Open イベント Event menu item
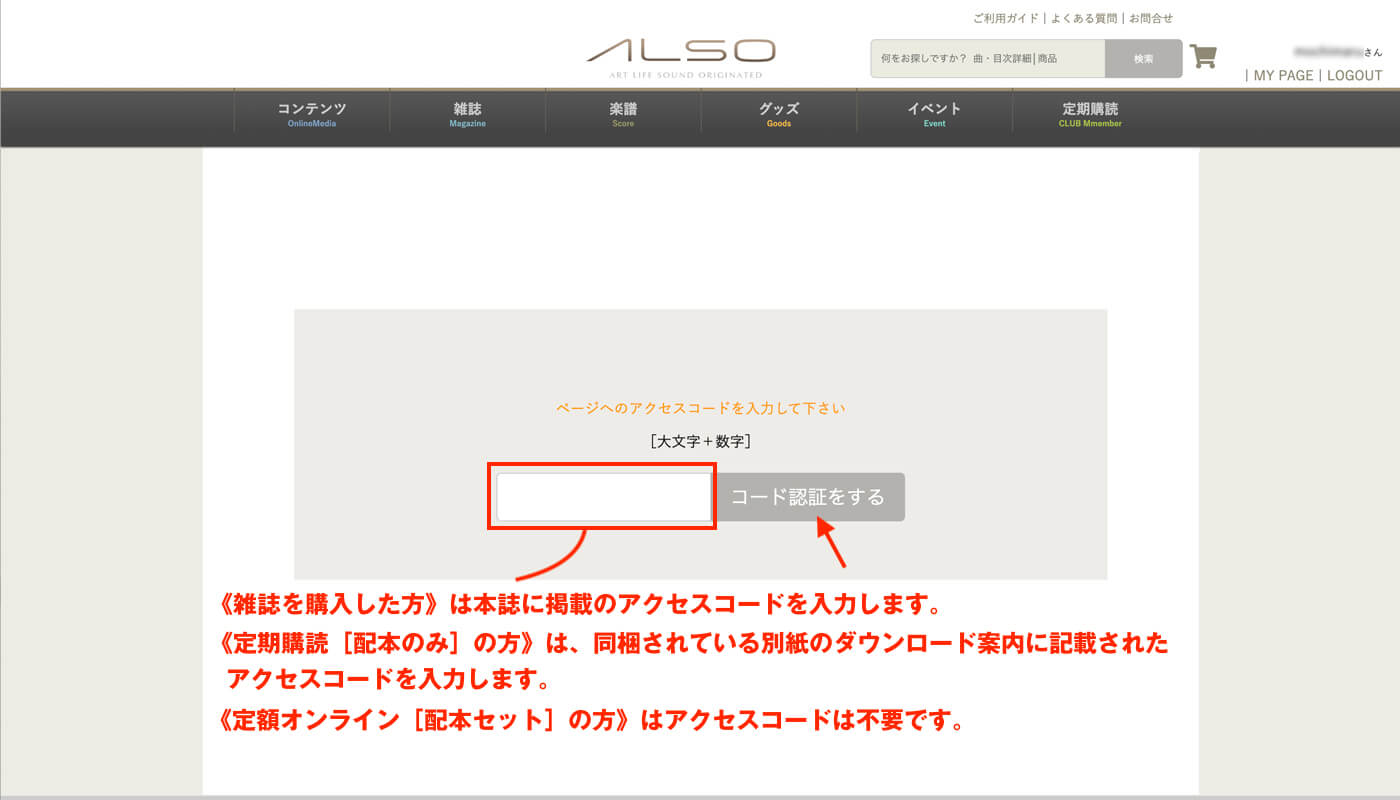The image size is (1400, 800). coord(934,115)
